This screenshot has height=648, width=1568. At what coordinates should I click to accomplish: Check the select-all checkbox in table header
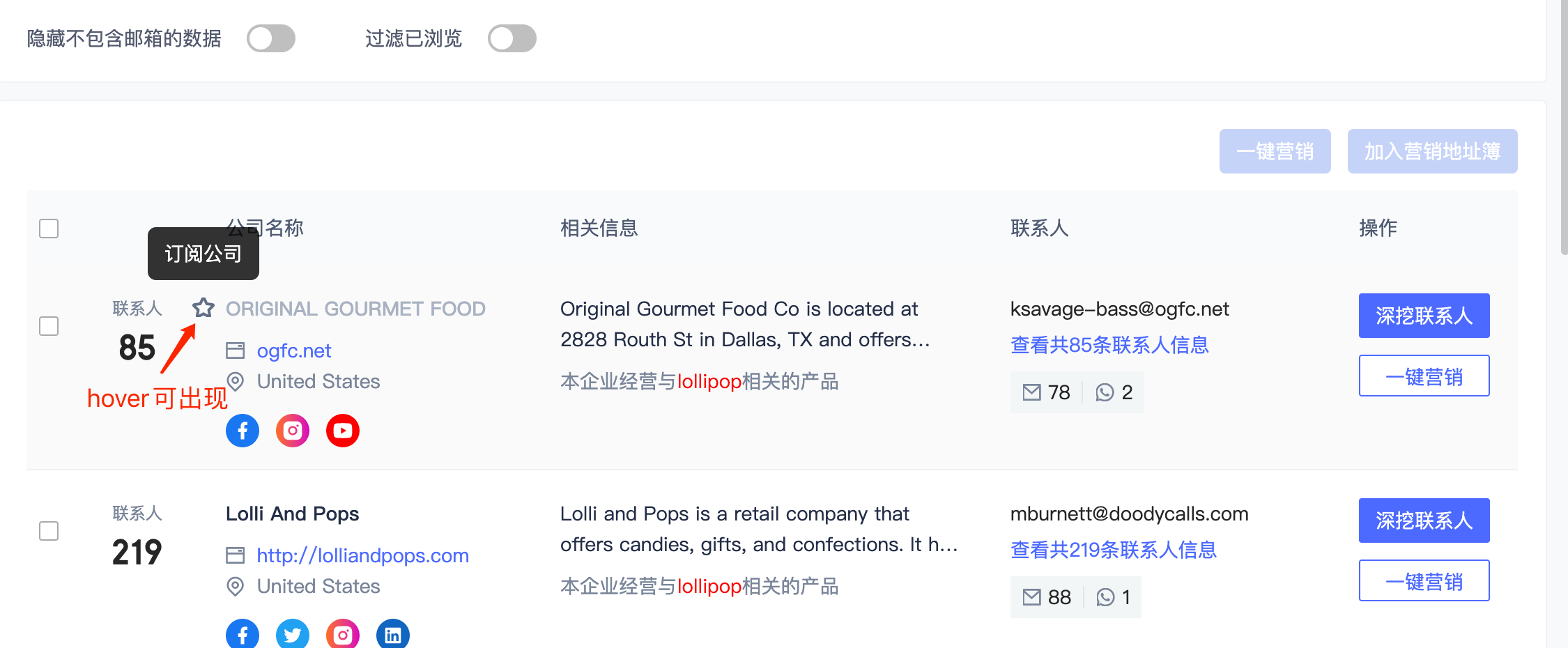(49, 229)
